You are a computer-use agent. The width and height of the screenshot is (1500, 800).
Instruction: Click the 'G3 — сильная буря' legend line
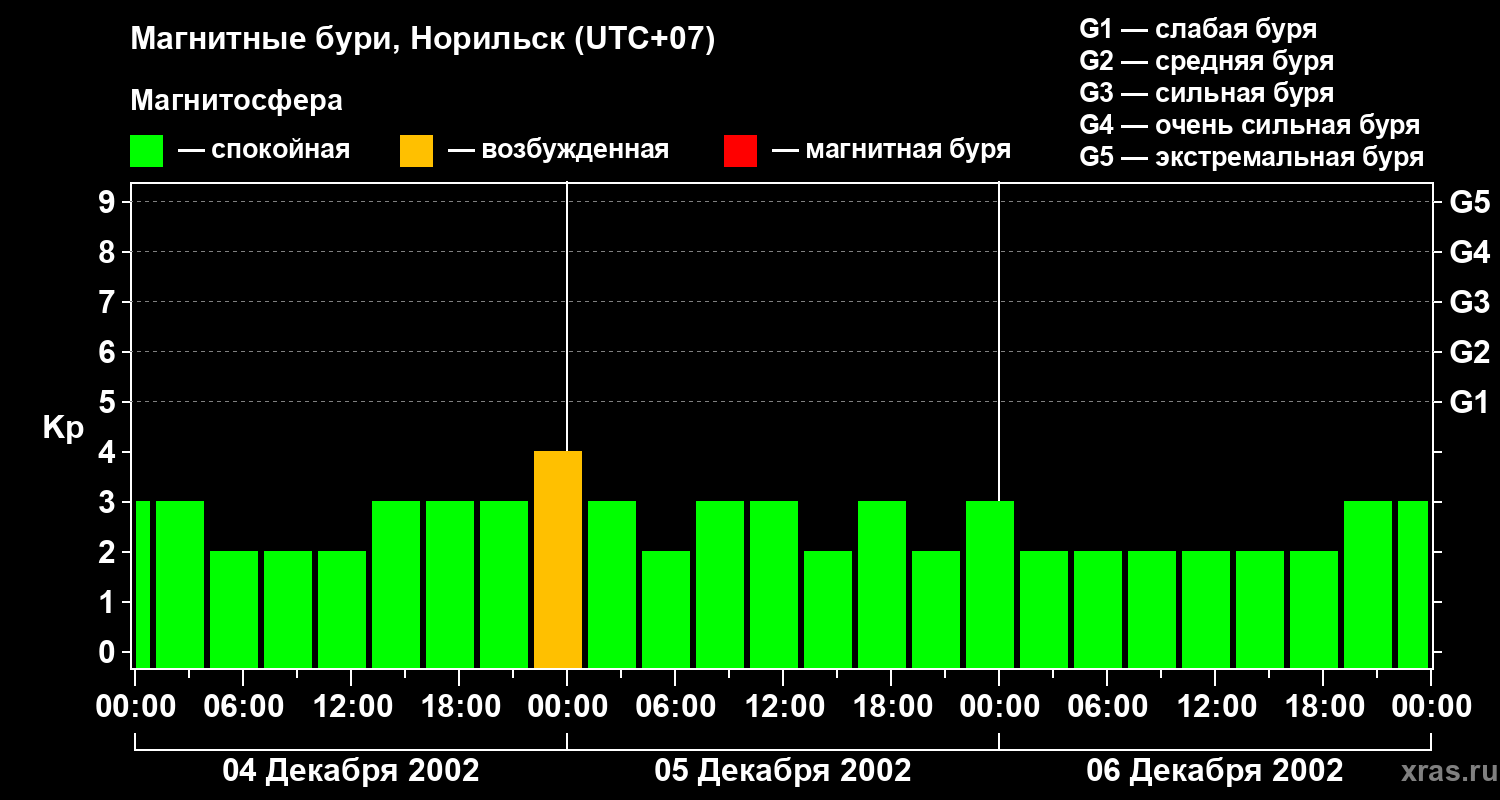1207,93
